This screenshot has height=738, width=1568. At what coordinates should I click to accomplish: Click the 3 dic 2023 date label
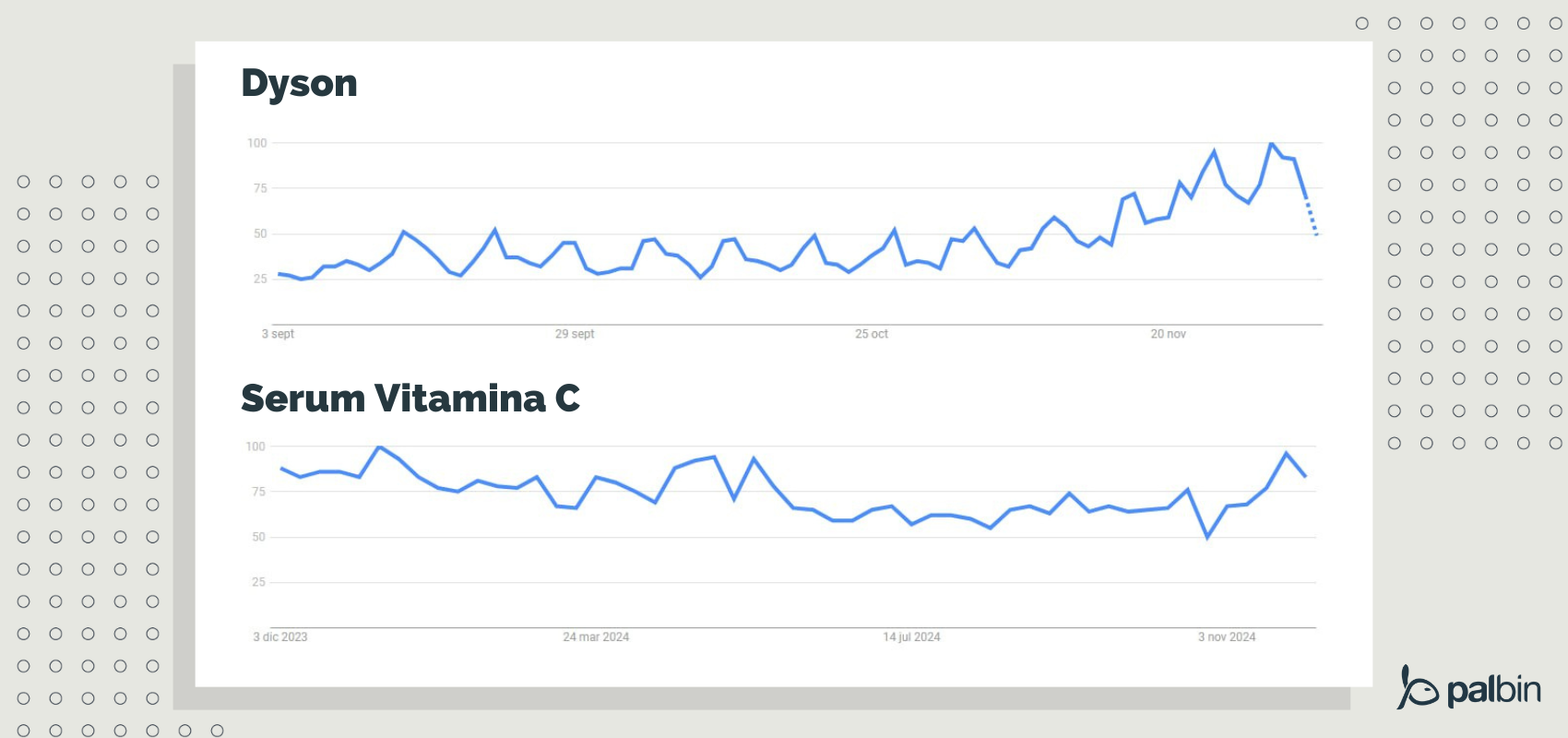280,637
